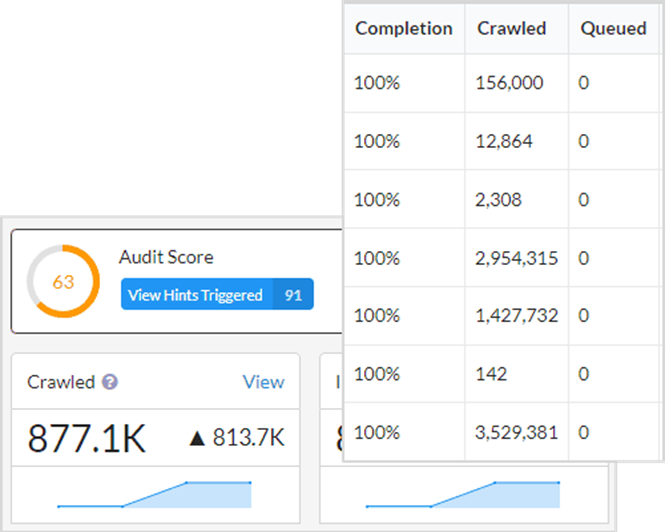The image size is (665, 532).
Task: Click the 1,427,732 crawled cell
Action: pyautogui.click(x=516, y=316)
